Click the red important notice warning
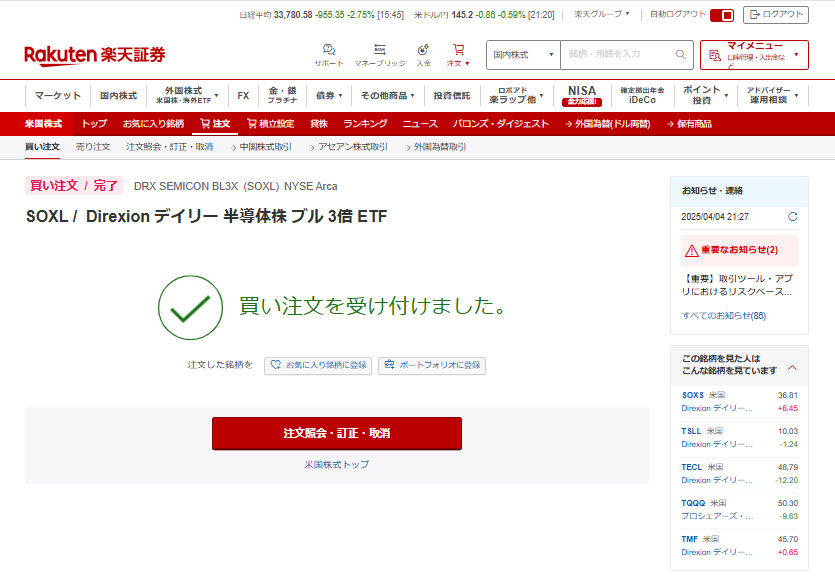The height and width of the screenshot is (577, 835). 739,250
